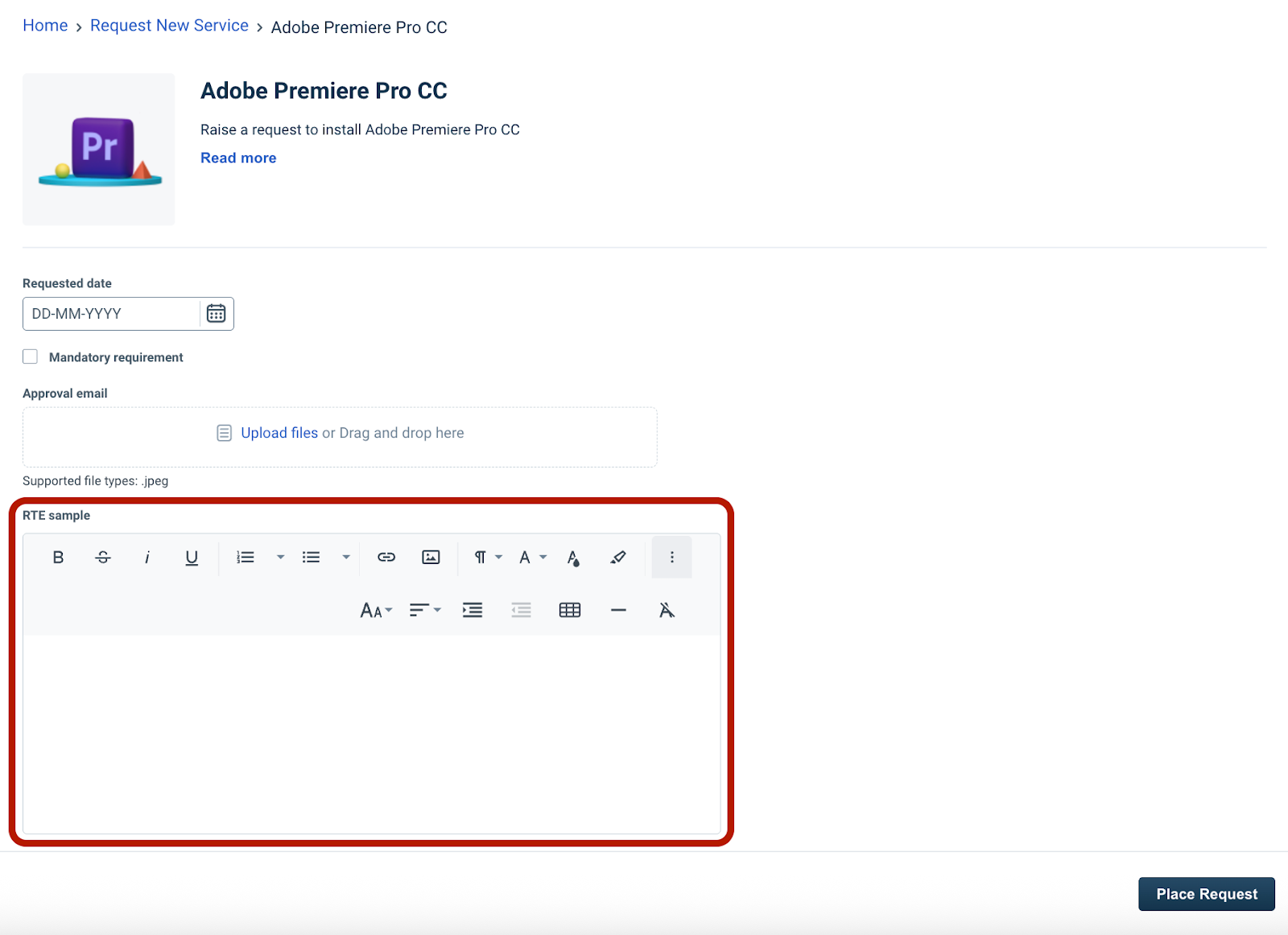Decrease paragraph indent
Viewport: 1288px width, 935px height.
[x=521, y=610]
